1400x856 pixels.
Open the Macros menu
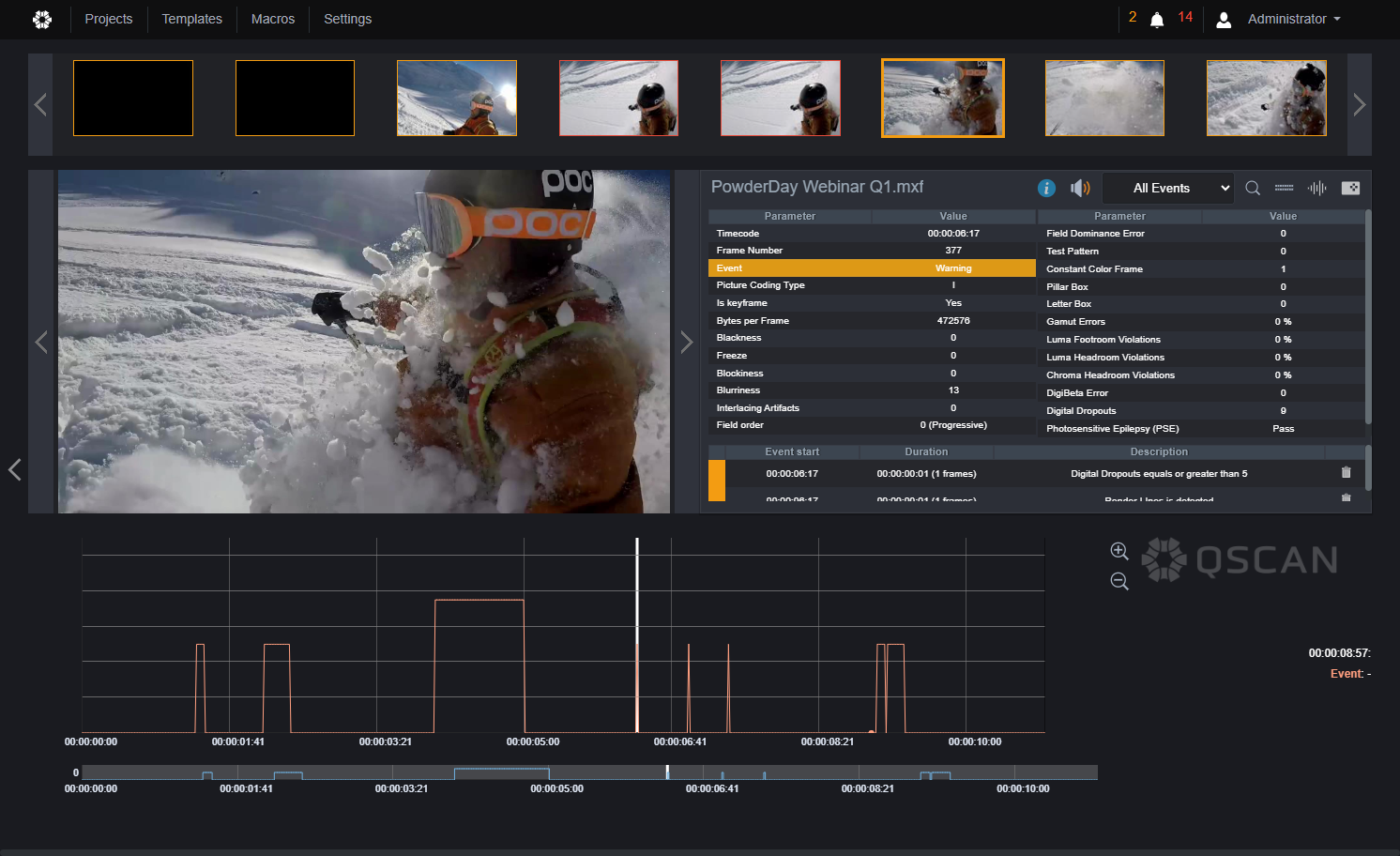click(x=273, y=19)
